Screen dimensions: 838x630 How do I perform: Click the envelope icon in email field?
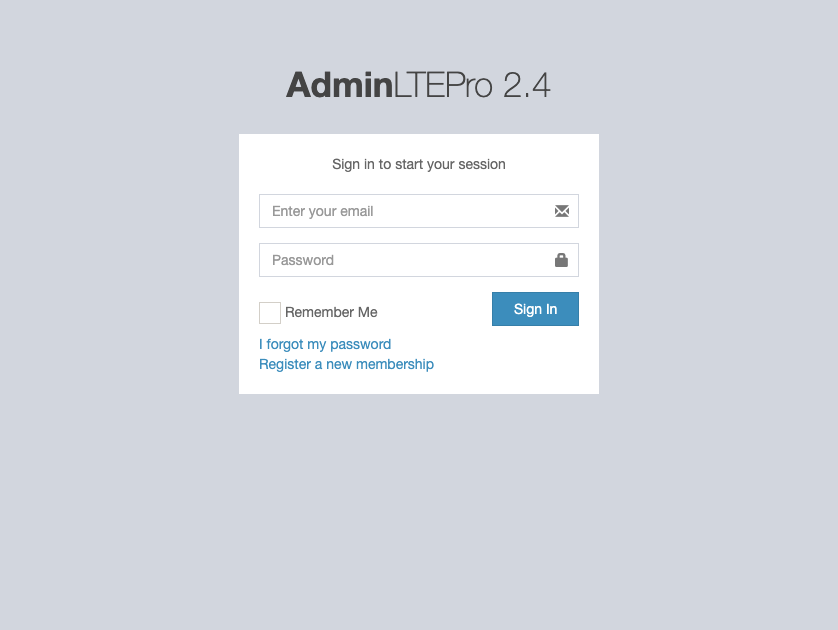[562, 211]
